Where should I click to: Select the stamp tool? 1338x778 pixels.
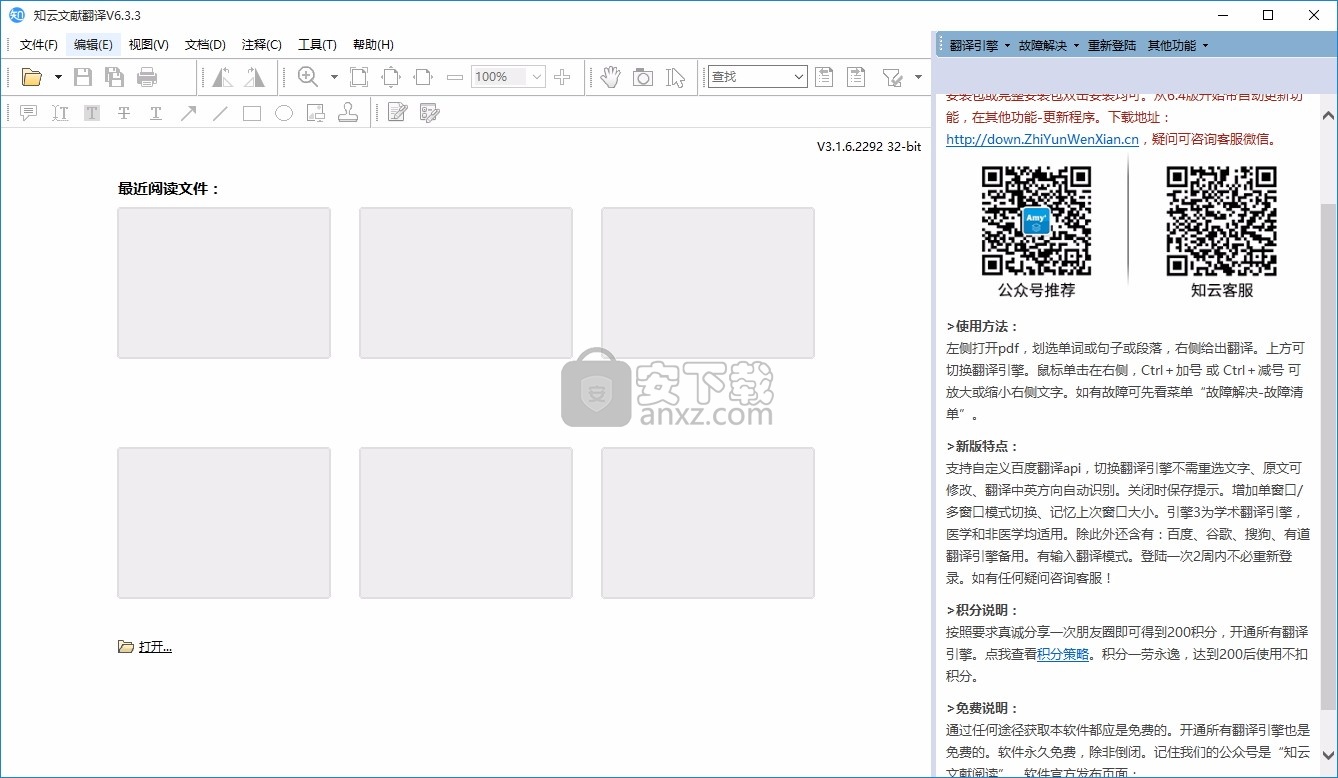pos(348,113)
